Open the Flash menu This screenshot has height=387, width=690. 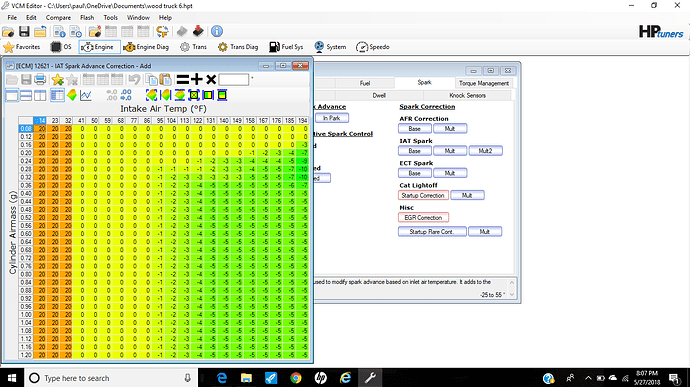click(x=87, y=18)
